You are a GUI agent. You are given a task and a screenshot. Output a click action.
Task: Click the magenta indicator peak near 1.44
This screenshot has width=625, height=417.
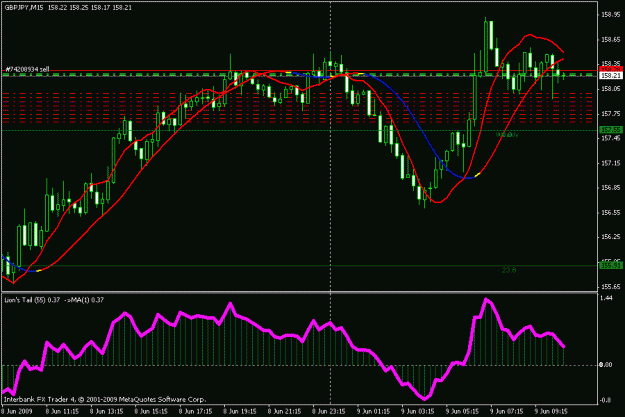486,299
